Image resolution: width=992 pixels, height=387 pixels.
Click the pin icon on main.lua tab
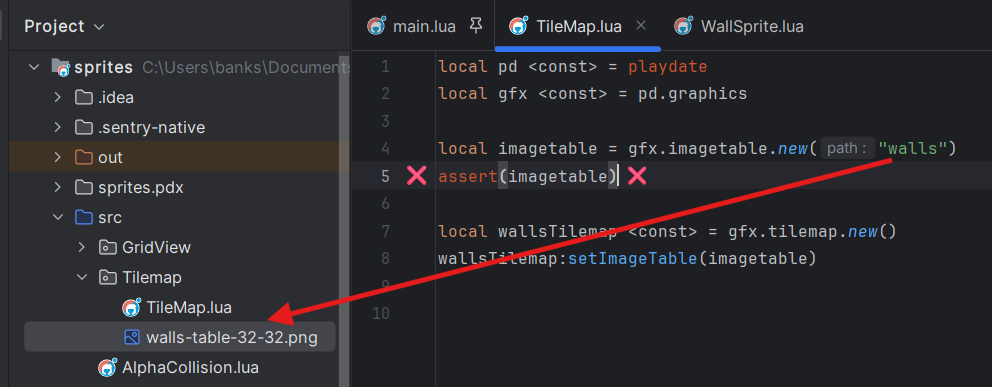coord(476,27)
